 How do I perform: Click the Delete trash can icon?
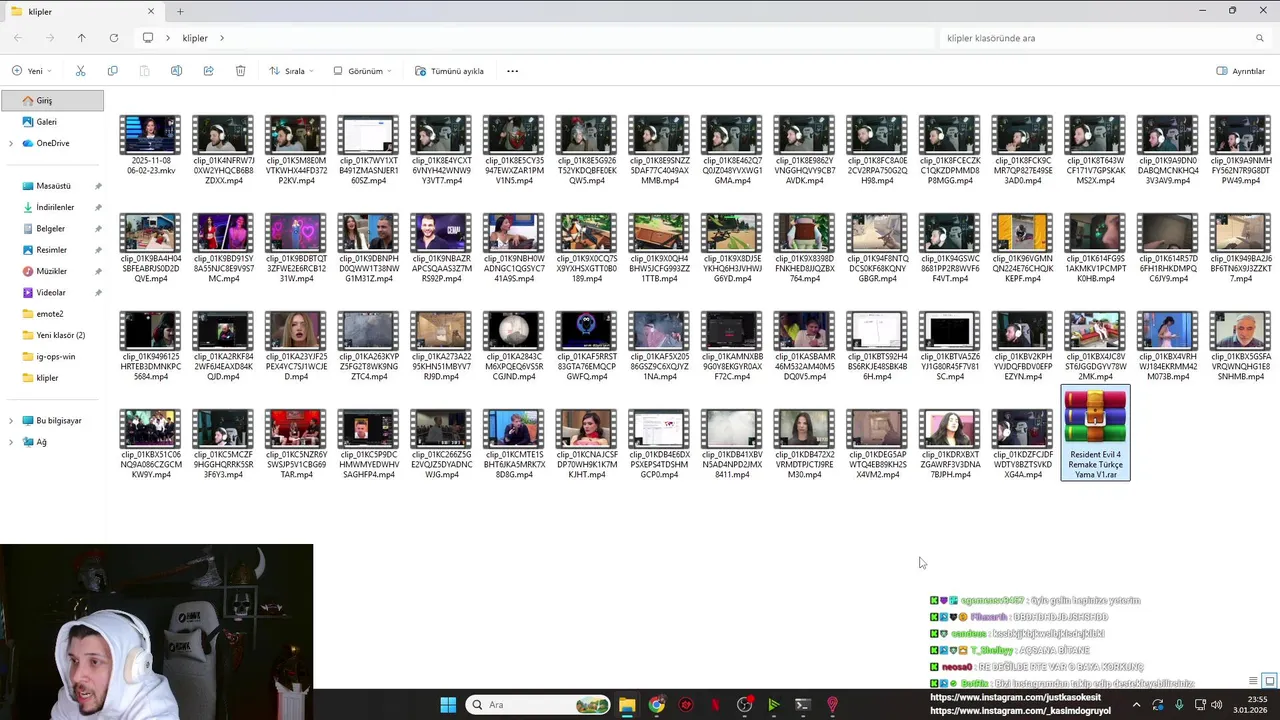(240, 71)
